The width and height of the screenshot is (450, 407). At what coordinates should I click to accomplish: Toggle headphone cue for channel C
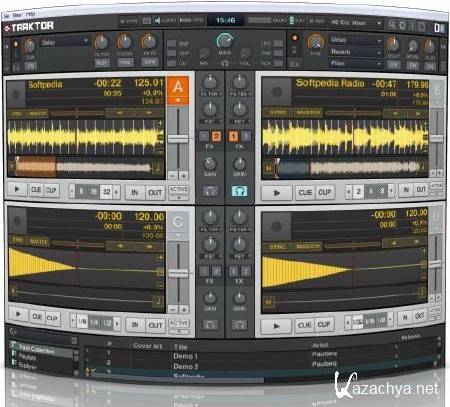210,325
